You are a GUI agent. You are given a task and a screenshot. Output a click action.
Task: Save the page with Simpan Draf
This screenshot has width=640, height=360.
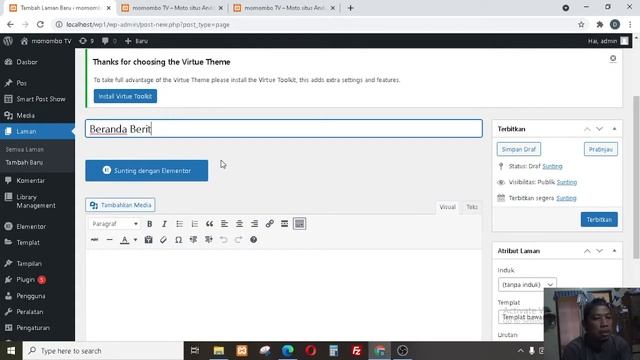click(x=519, y=149)
